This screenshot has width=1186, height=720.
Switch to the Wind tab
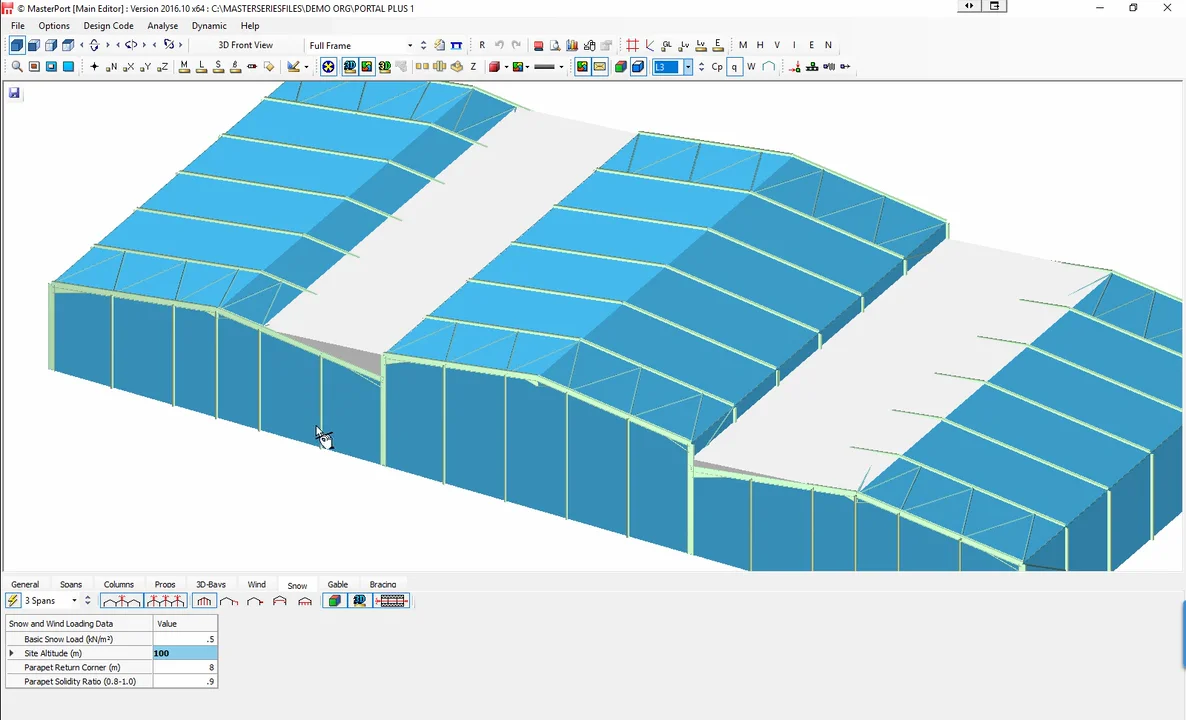tap(257, 585)
